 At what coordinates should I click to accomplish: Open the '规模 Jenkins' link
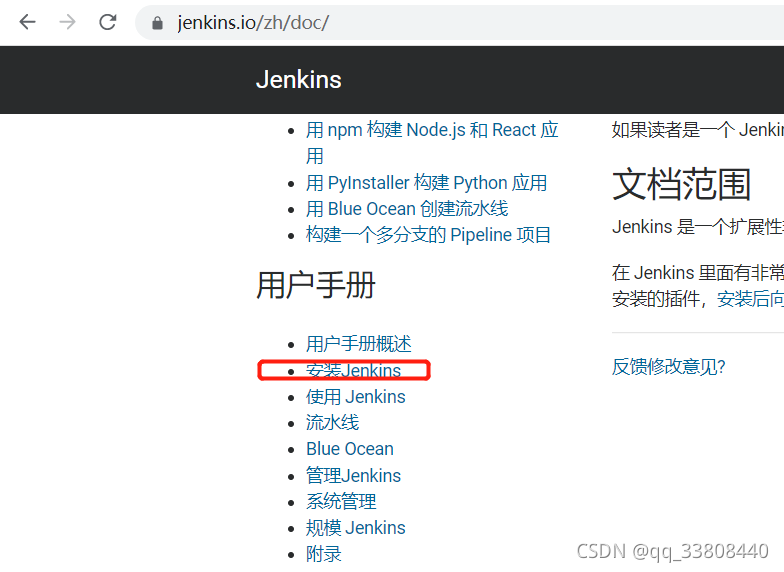(x=356, y=528)
